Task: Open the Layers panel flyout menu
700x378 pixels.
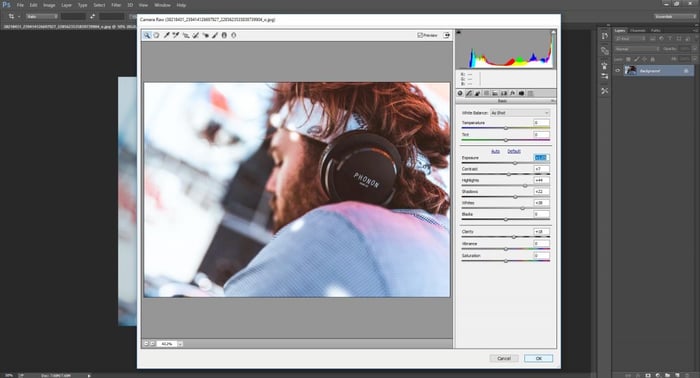Action: (695, 31)
